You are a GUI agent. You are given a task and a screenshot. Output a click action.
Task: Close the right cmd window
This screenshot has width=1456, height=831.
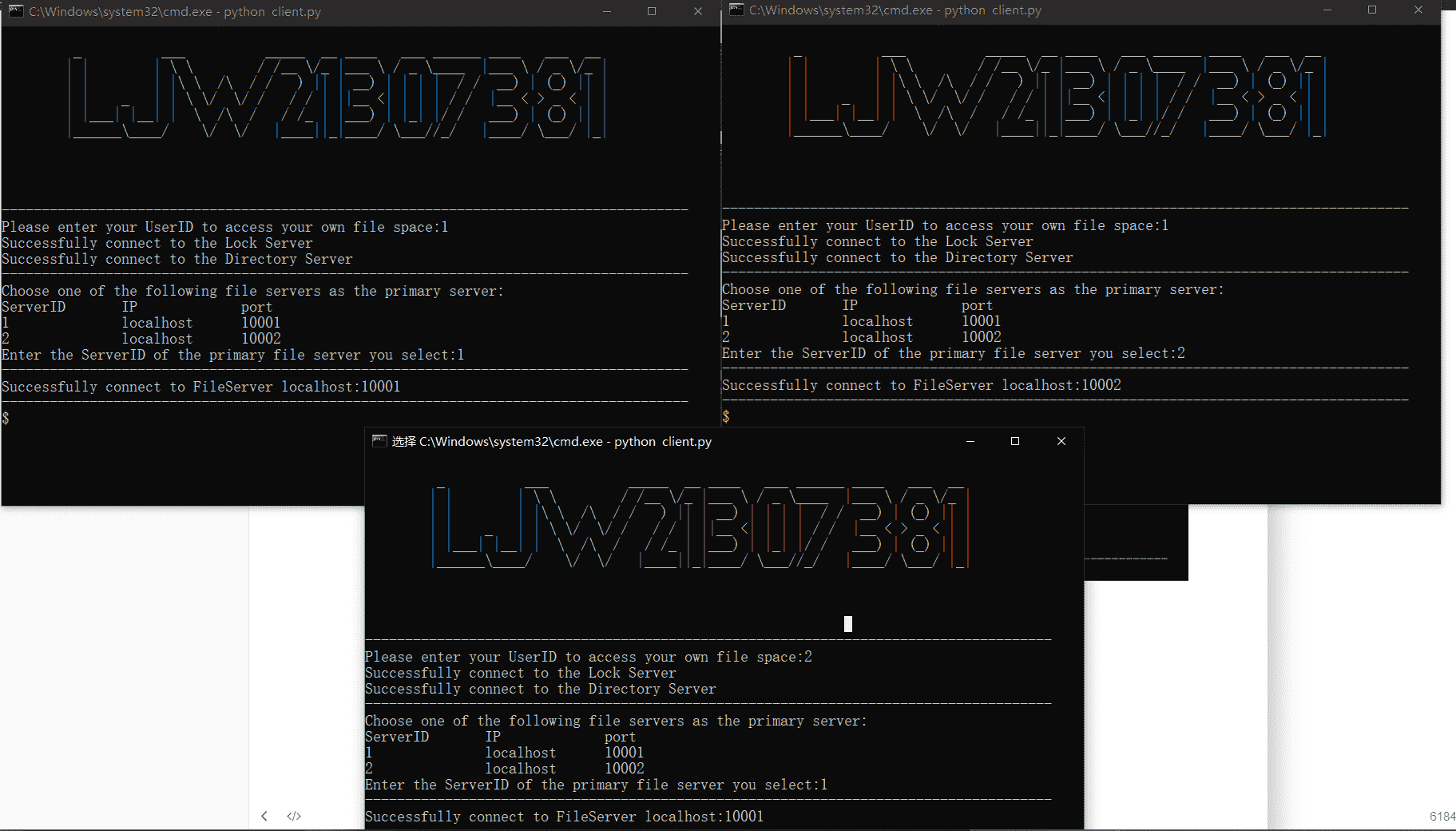1418,10
